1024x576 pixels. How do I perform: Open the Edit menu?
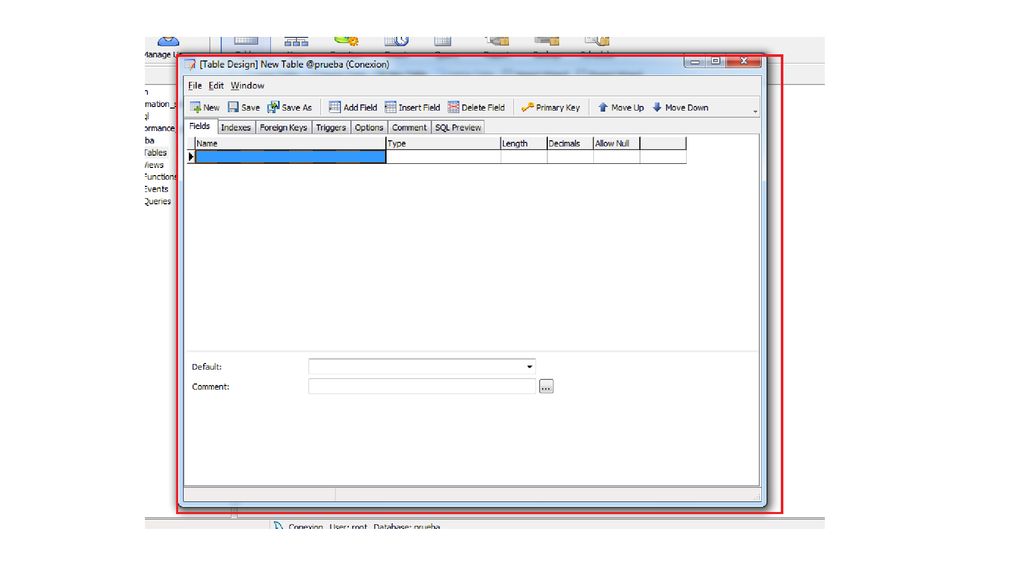(x=216, y=86)
